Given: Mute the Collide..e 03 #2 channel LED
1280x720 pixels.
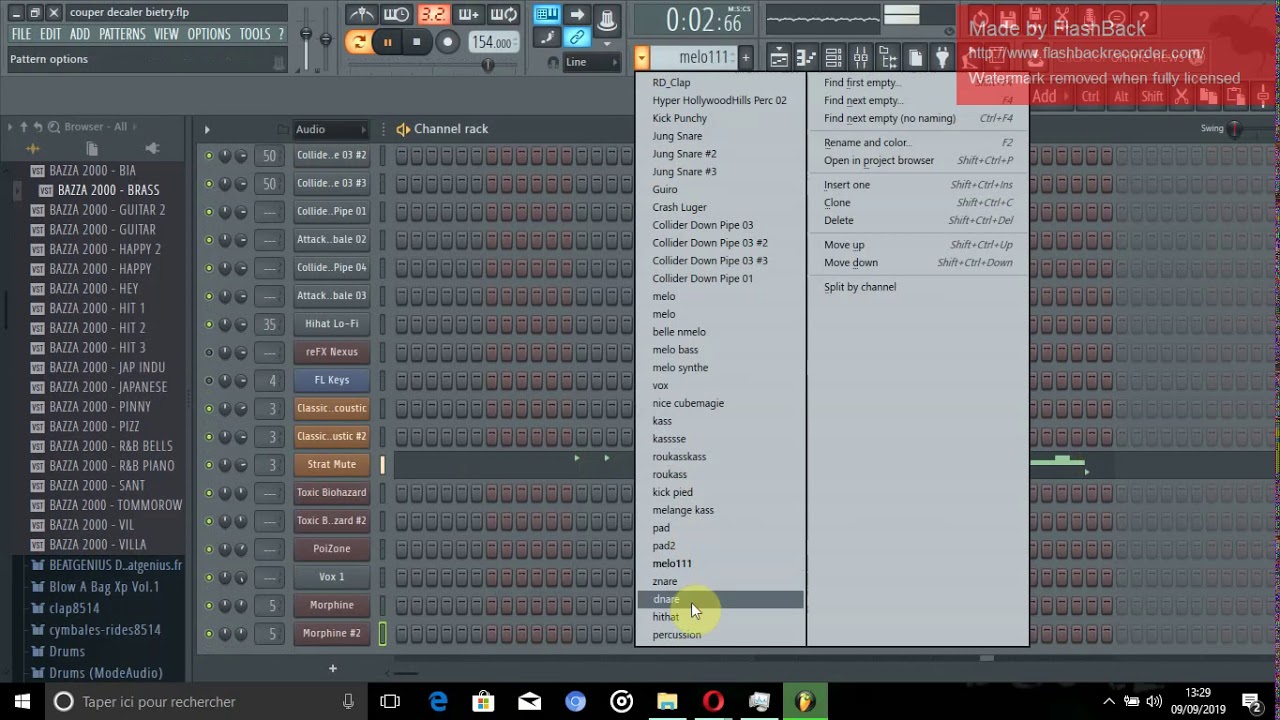Looking at the screenshot, I should tap(209, 156).
